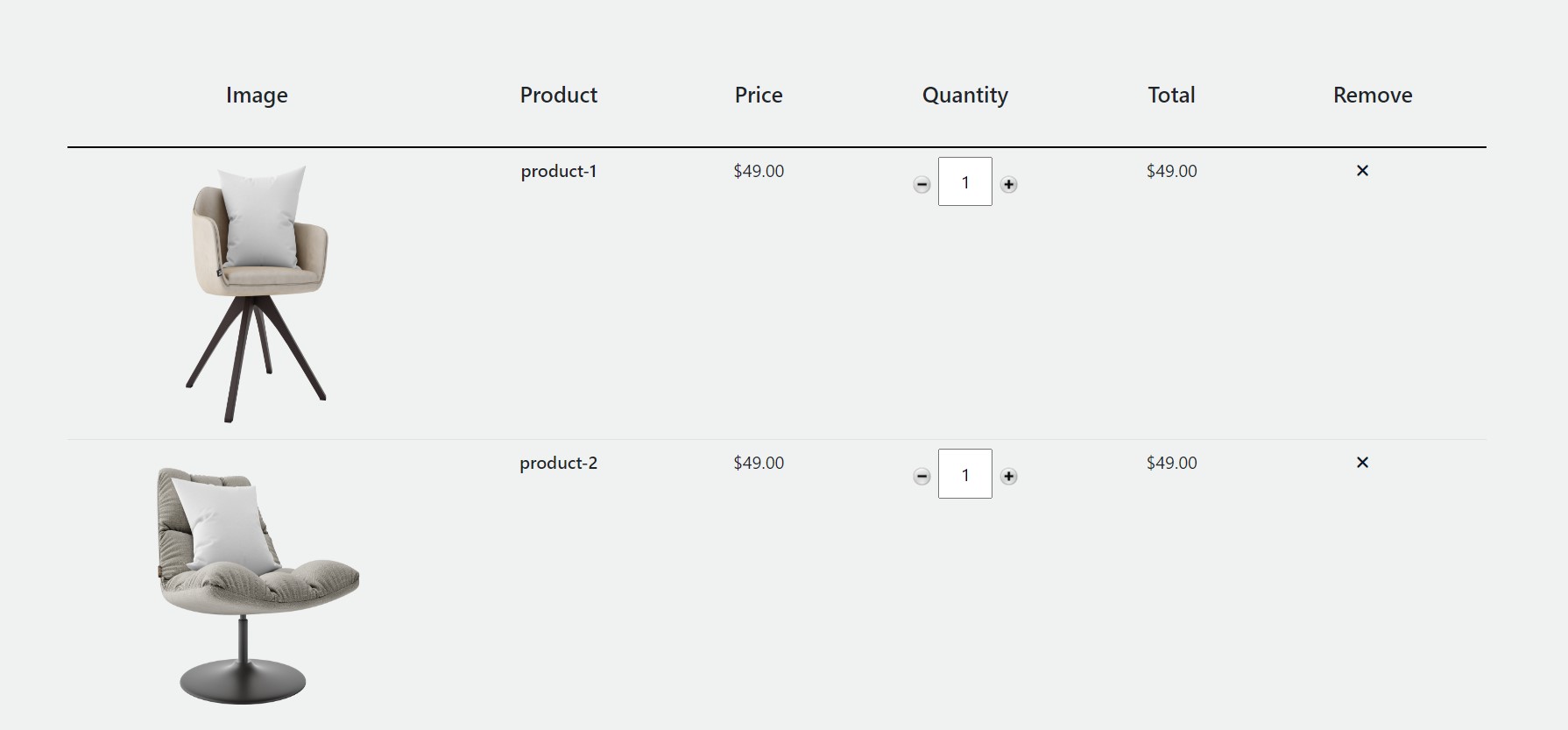1568x730 pixels.
Task: Click the Price column header
Action: (x=759, y=96)
